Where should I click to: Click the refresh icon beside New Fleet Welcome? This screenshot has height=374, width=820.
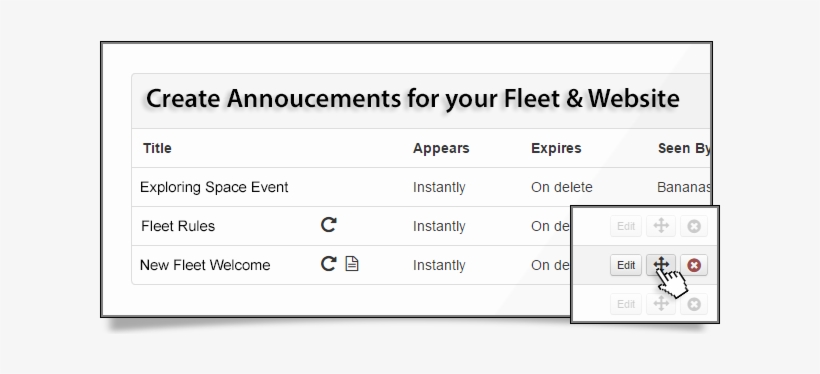pos(328,264)
